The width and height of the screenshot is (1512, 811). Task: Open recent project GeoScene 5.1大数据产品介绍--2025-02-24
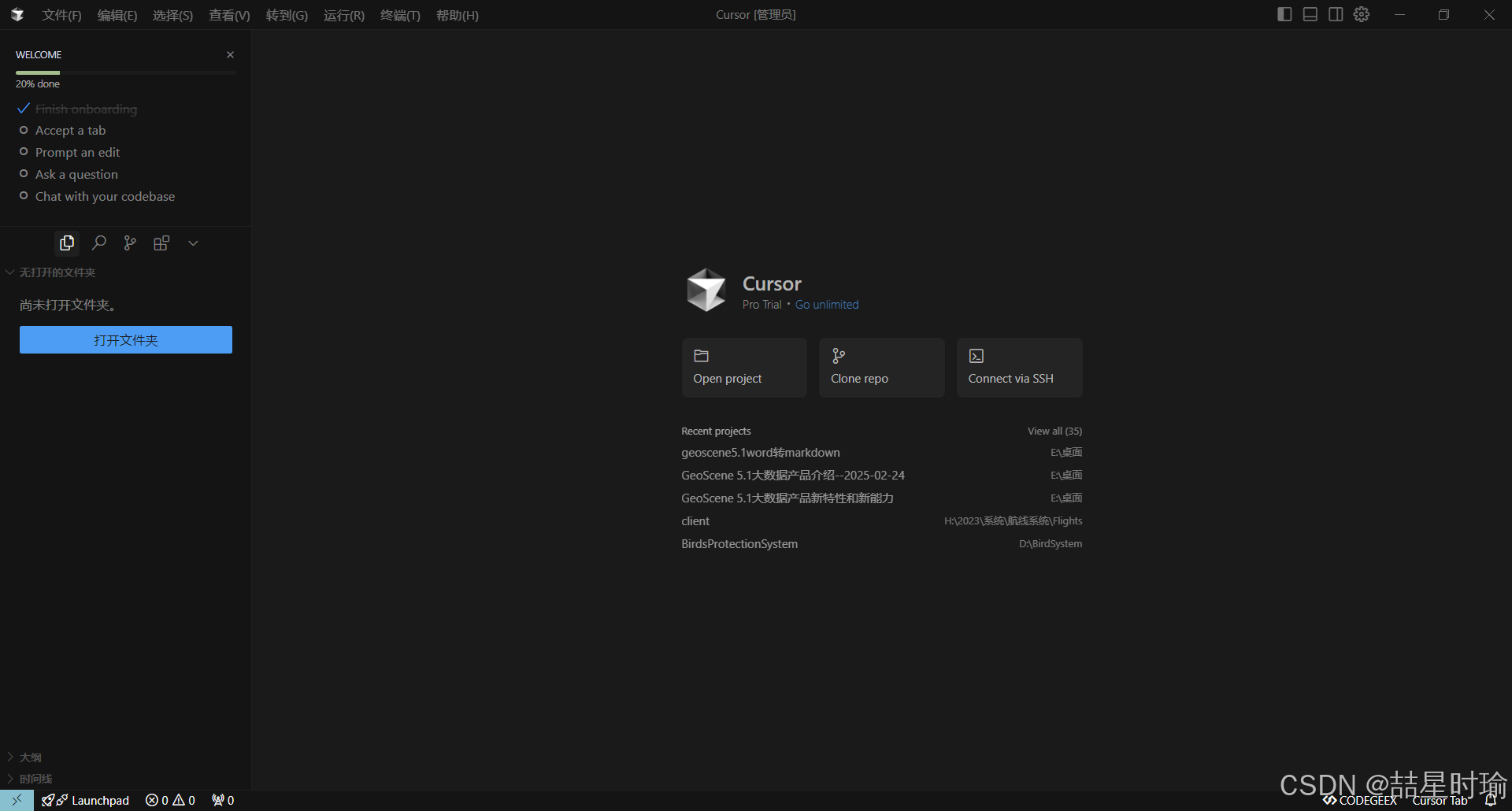click(x=882, y=476)
